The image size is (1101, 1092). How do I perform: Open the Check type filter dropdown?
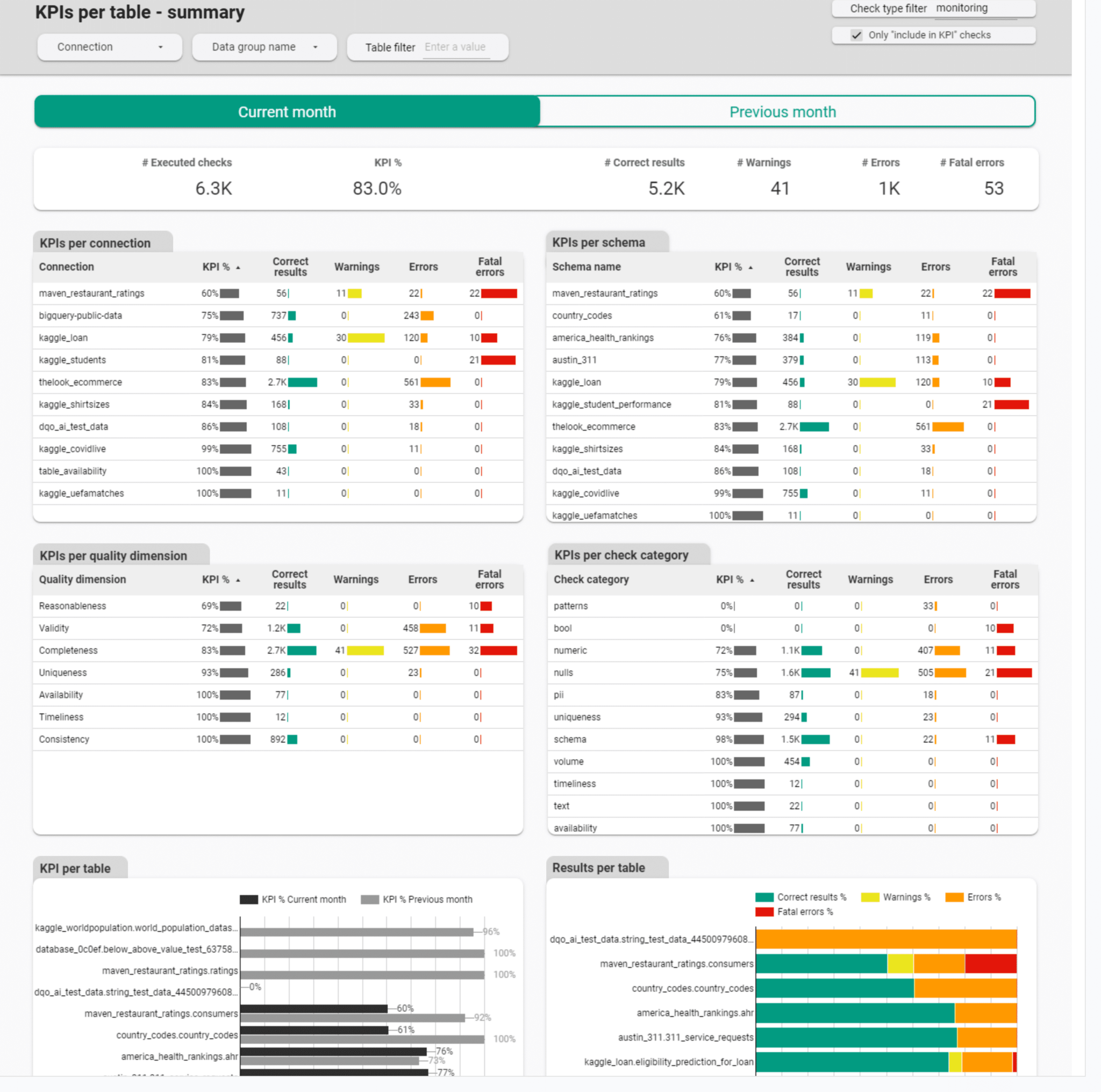pyautogui.click(x=962, y=8)
